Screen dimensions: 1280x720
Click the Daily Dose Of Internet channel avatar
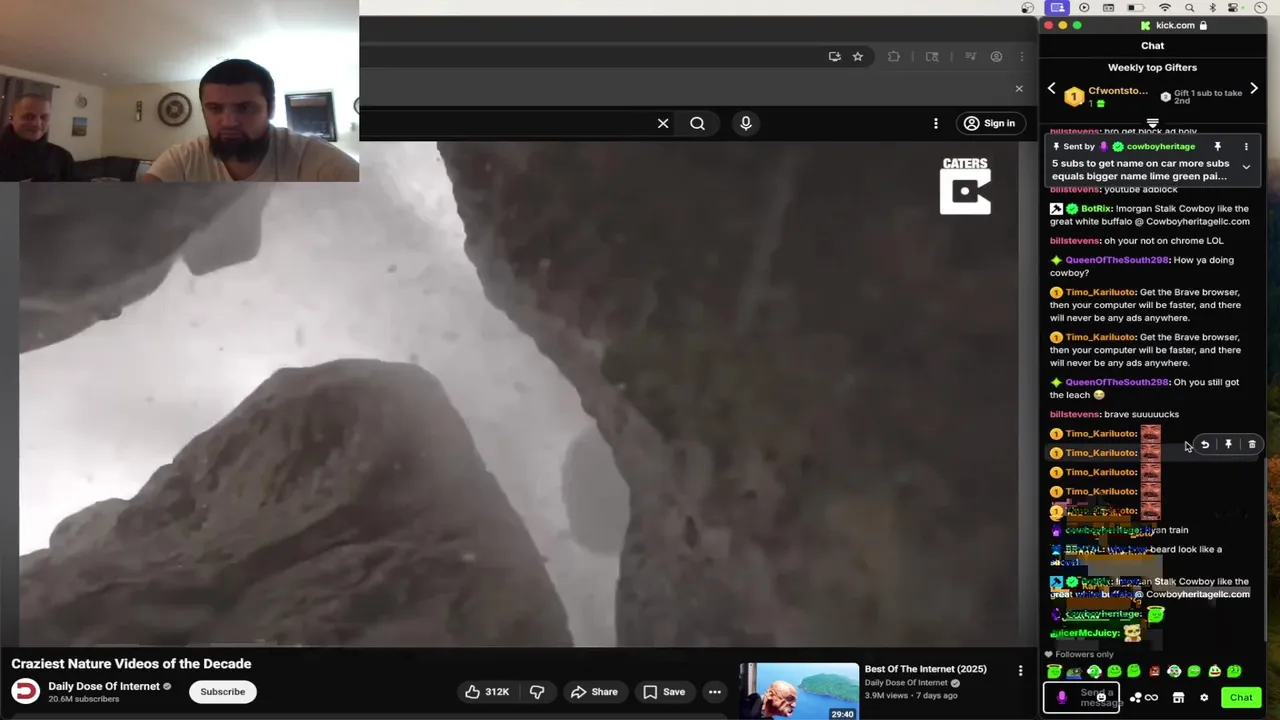[25, 692]
